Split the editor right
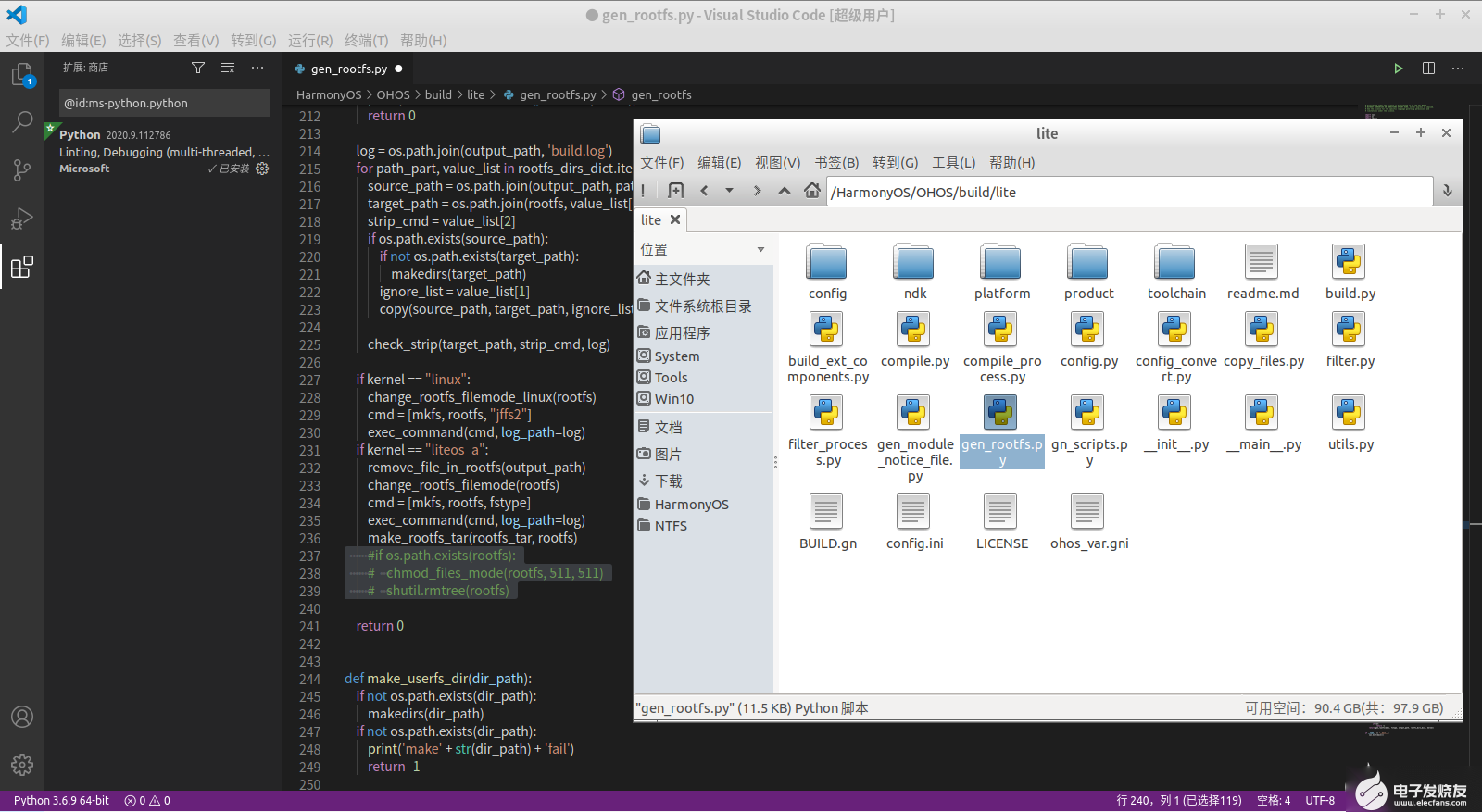 pos(1428,69)
